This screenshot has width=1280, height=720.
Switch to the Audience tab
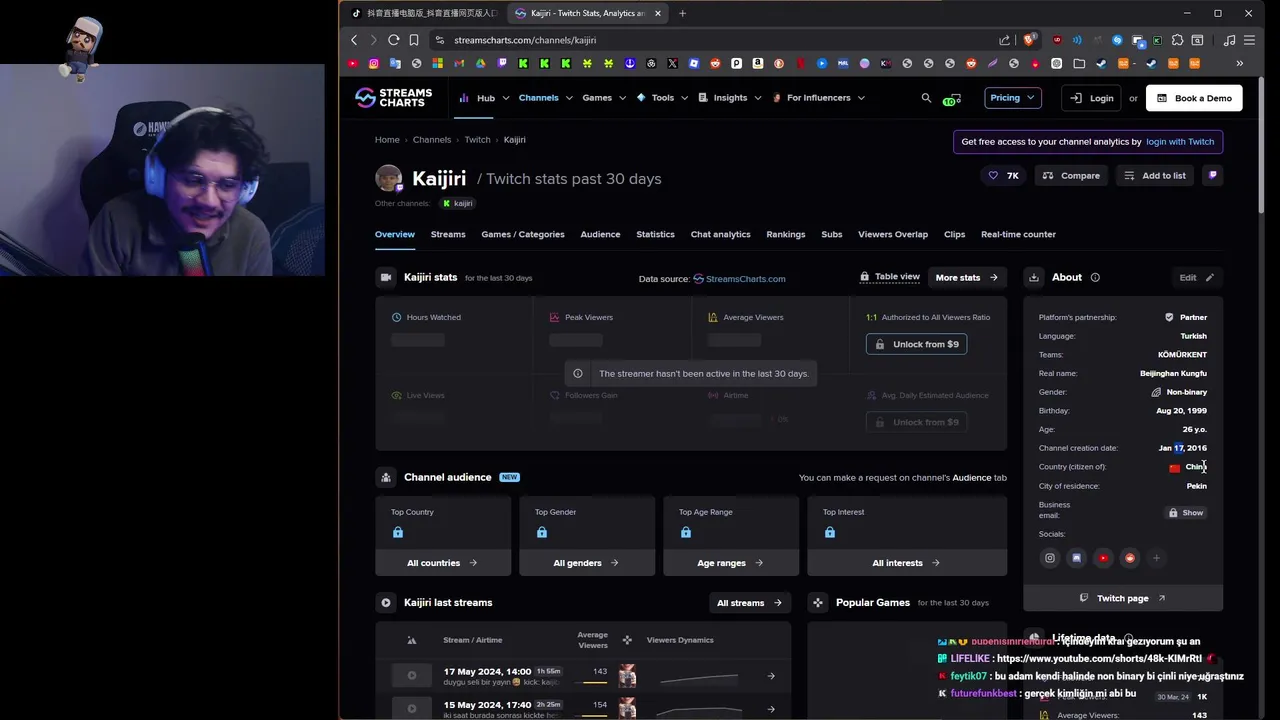click(600, 234)
